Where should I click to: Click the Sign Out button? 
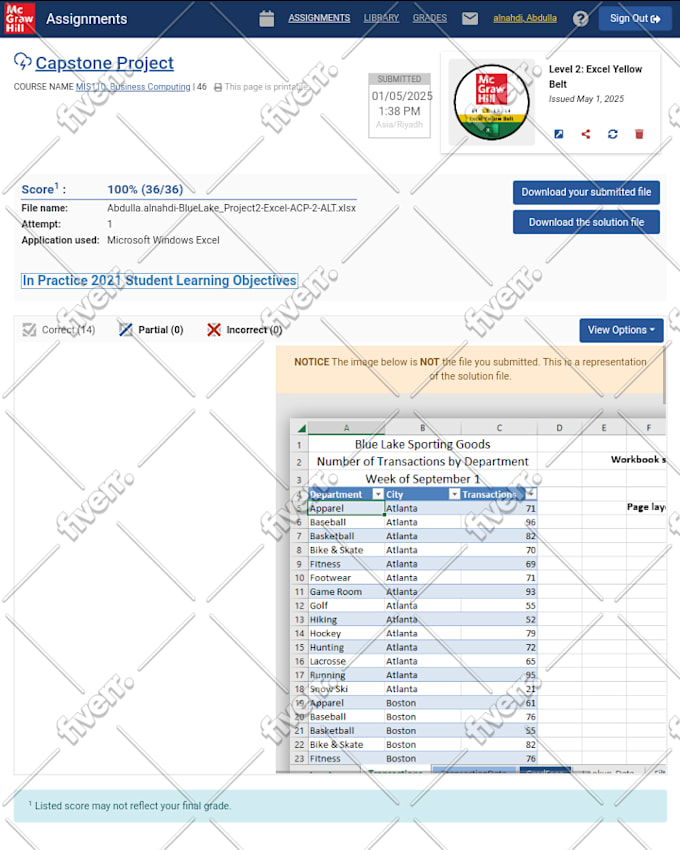point(634,18)
